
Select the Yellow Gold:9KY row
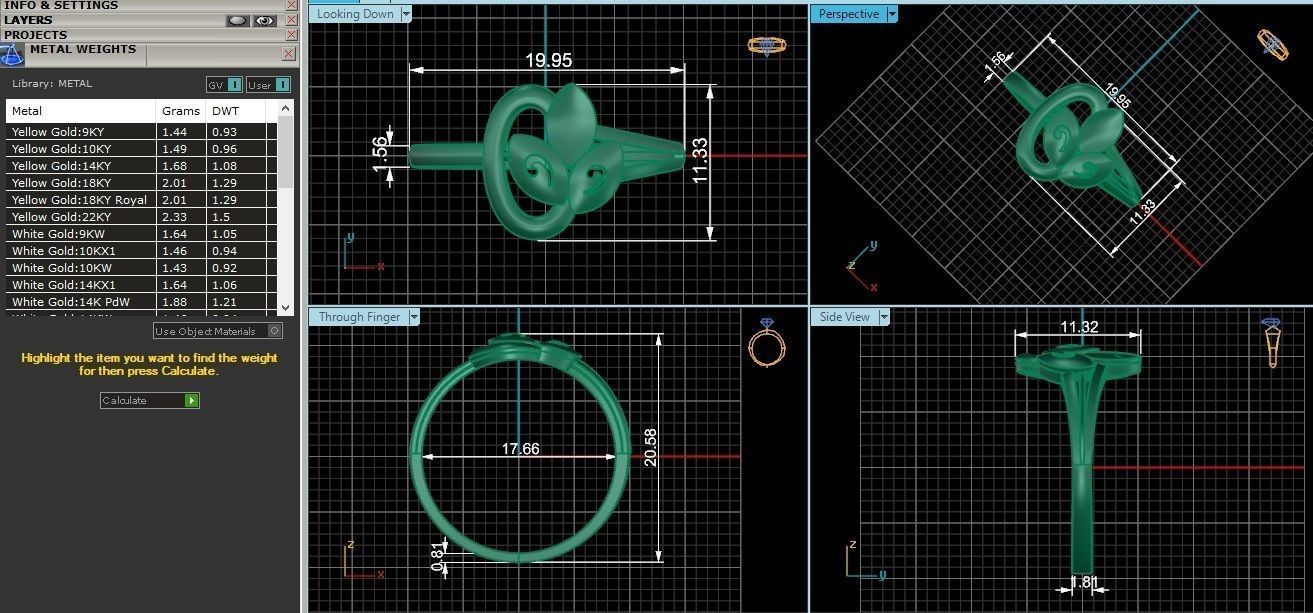pos(142,131)
